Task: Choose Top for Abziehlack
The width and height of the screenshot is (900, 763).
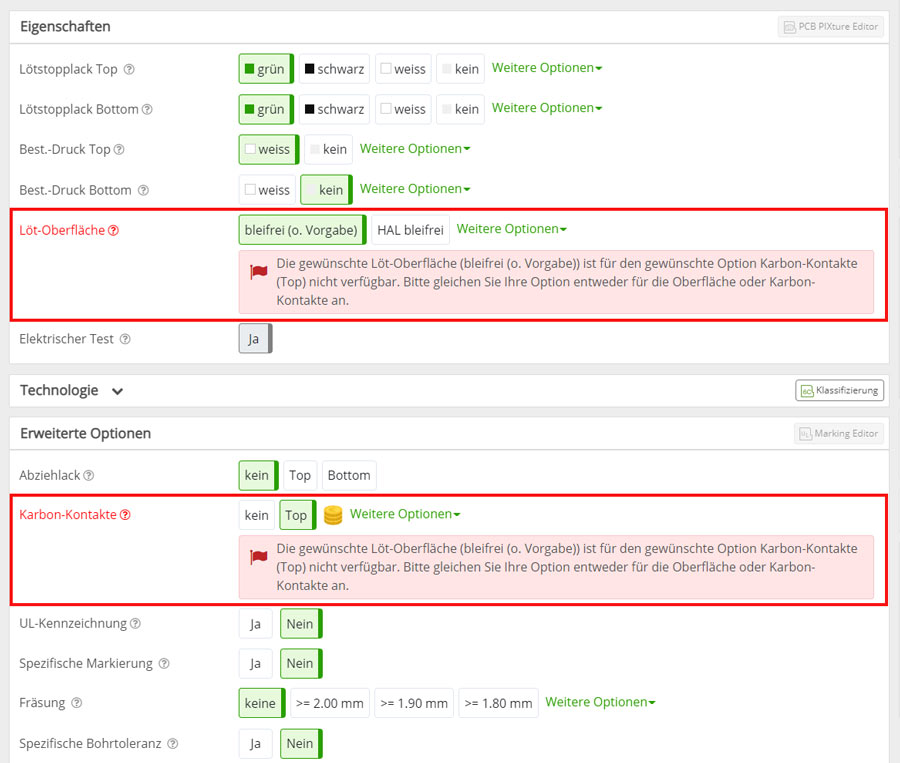Action: coord(299,475)
